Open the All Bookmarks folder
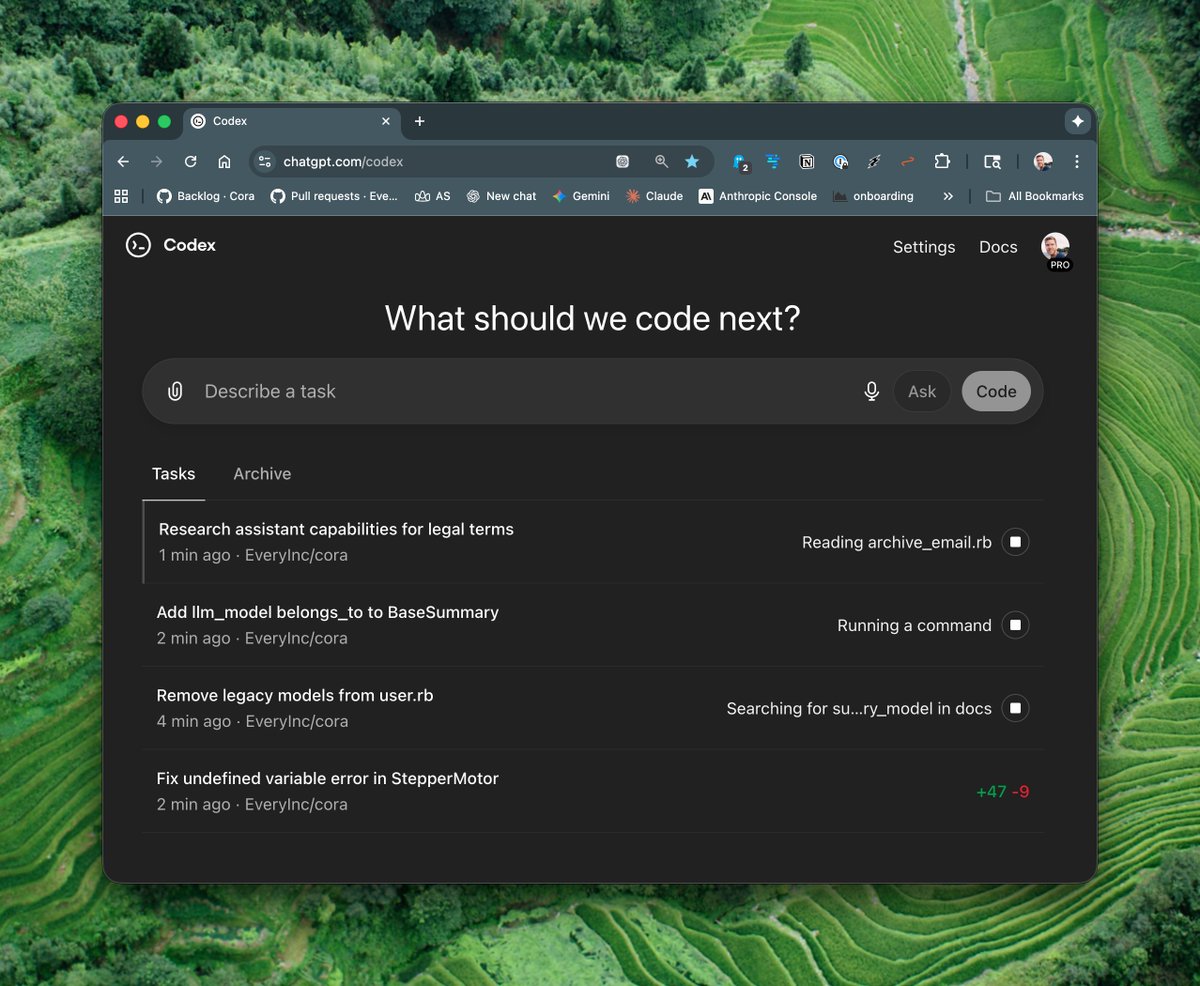 point(1034,196)
